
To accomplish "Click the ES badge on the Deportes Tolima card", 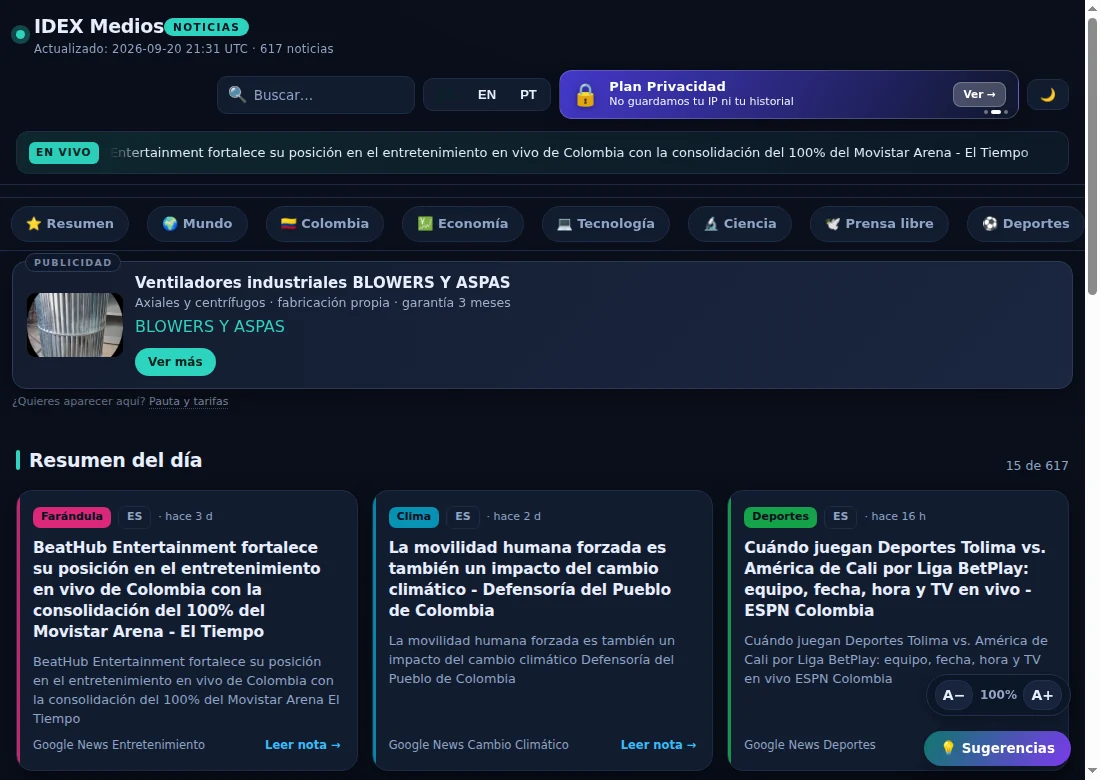I will [840, 516].
